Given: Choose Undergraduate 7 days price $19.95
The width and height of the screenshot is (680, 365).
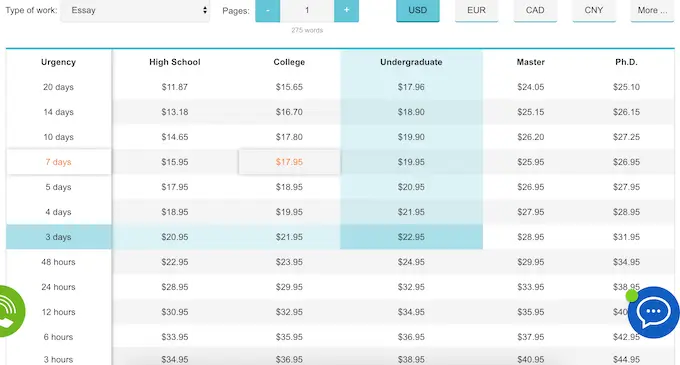Looking at the screenshot, I should tap(411, 162).
